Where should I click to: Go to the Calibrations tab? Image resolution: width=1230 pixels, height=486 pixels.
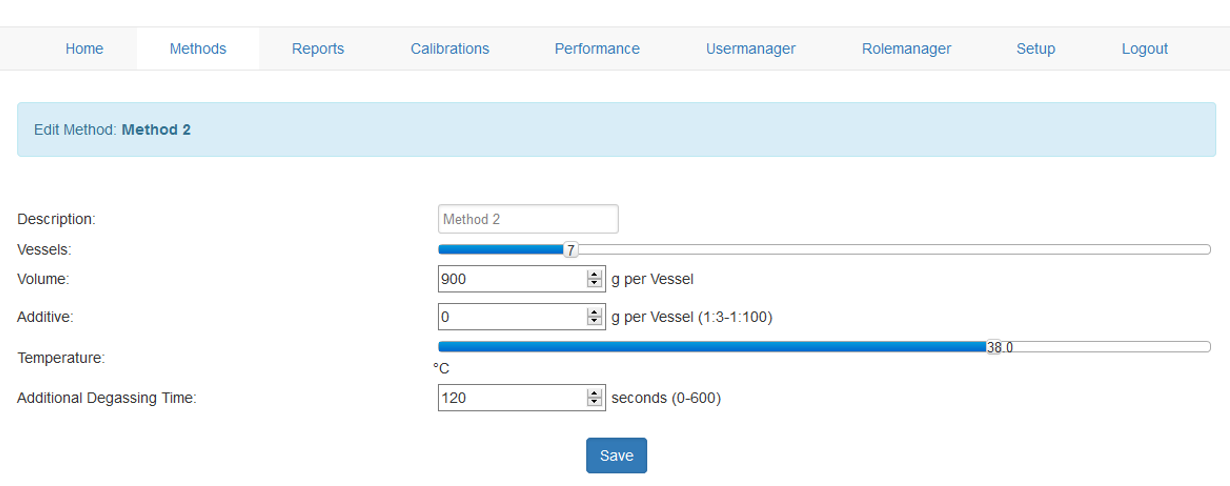point(449,48)
